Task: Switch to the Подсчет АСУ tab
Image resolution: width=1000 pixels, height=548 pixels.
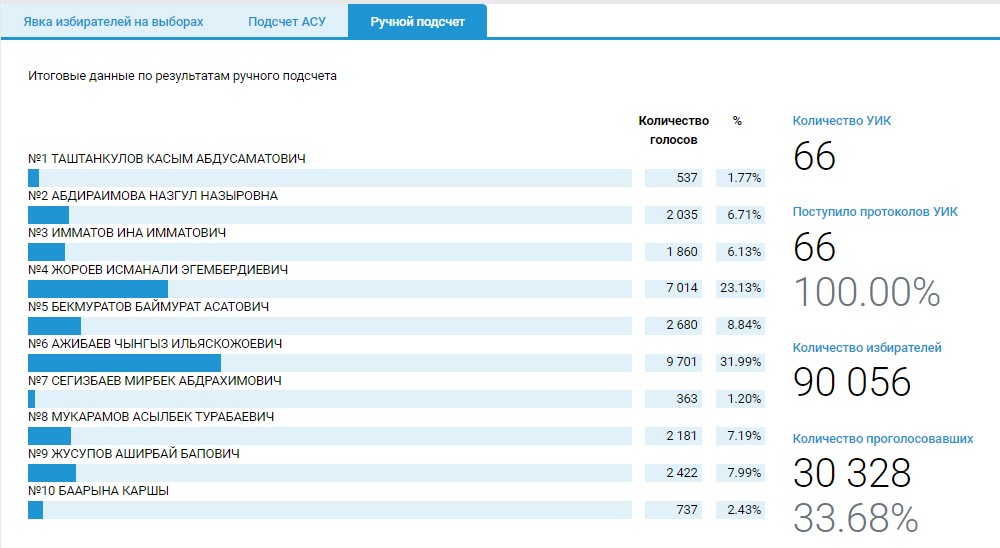Action: click(x=286, y=22)
